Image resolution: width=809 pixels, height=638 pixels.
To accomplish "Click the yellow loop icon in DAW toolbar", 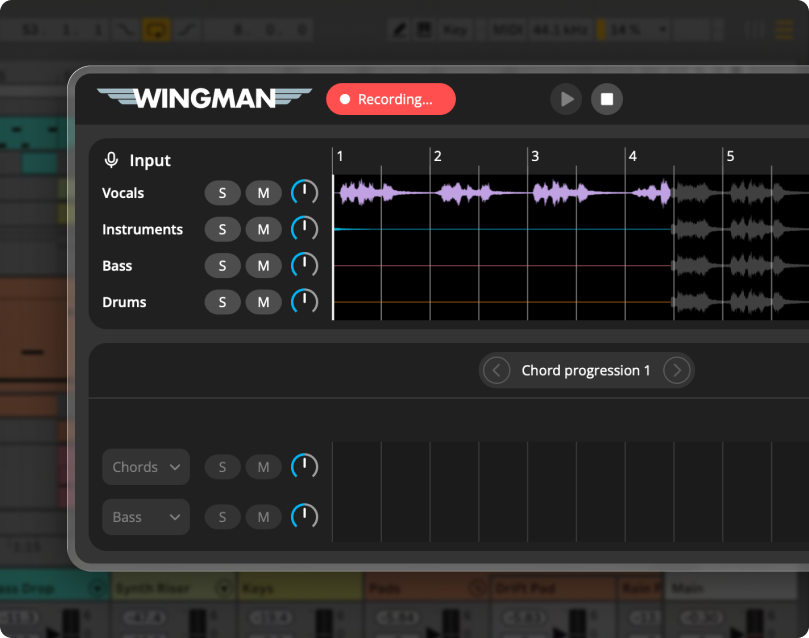I will (x=156, y=30).
